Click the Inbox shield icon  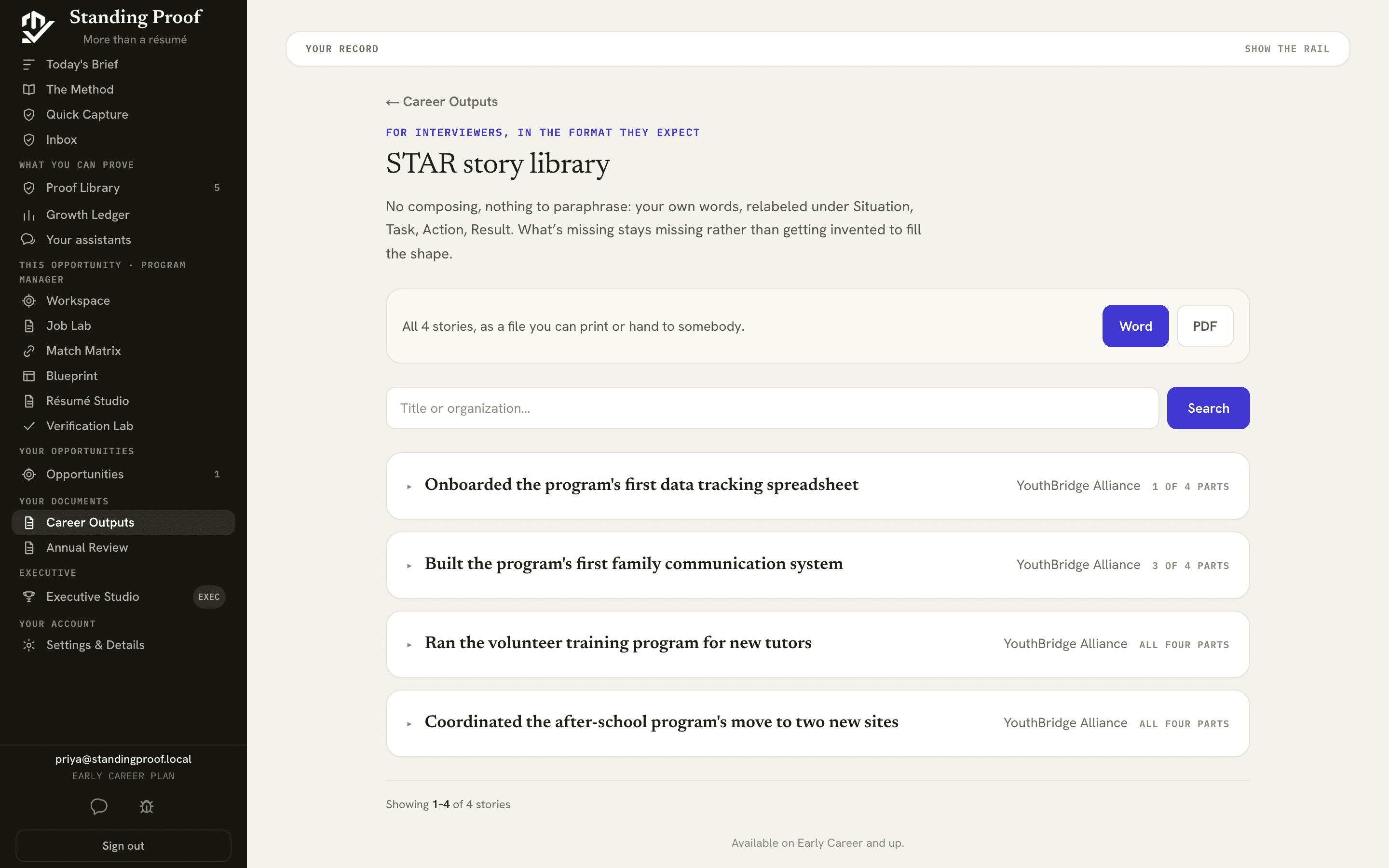tap(29, 139)
